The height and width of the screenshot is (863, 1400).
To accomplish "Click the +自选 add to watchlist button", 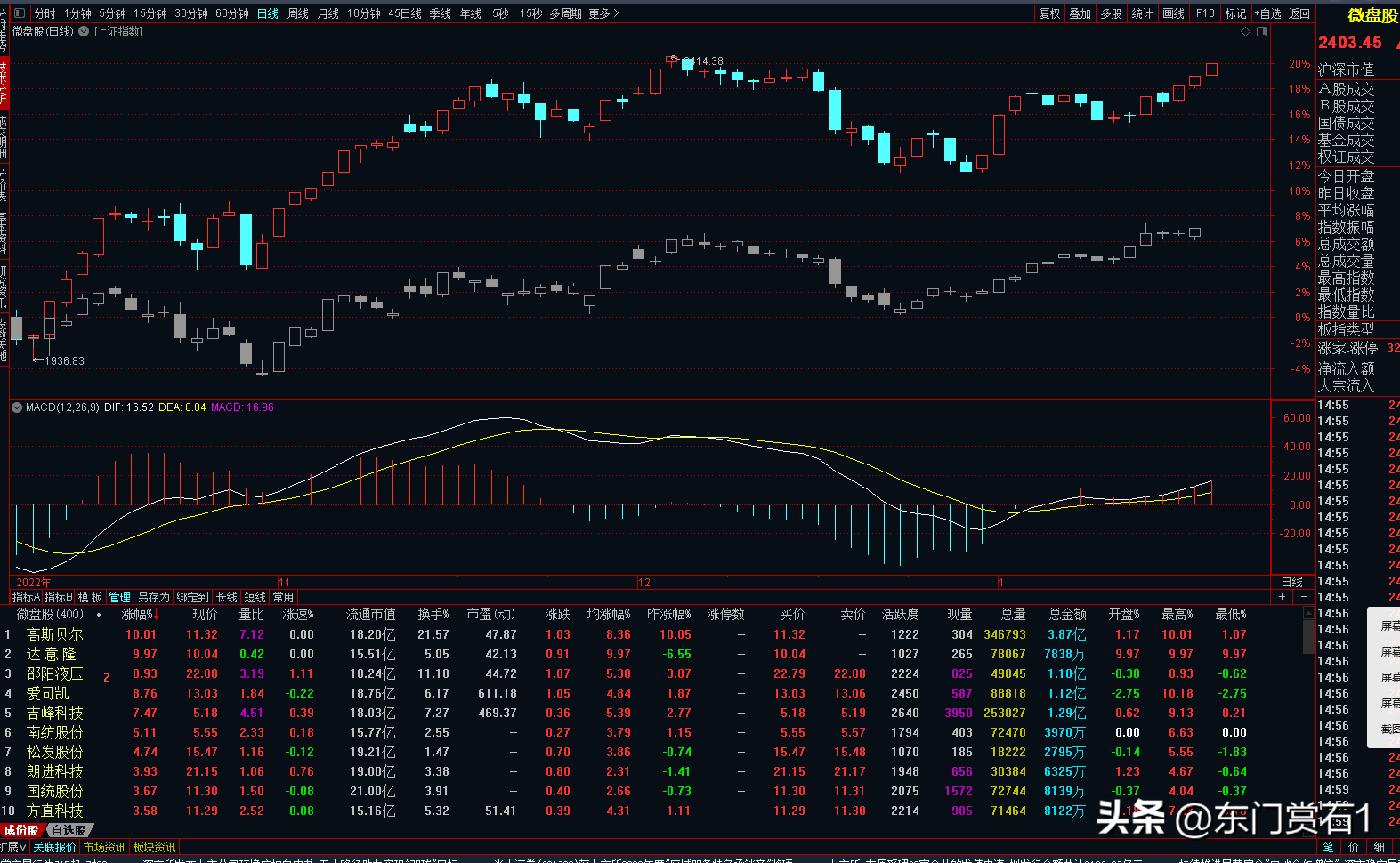I will coord(1268,13).
